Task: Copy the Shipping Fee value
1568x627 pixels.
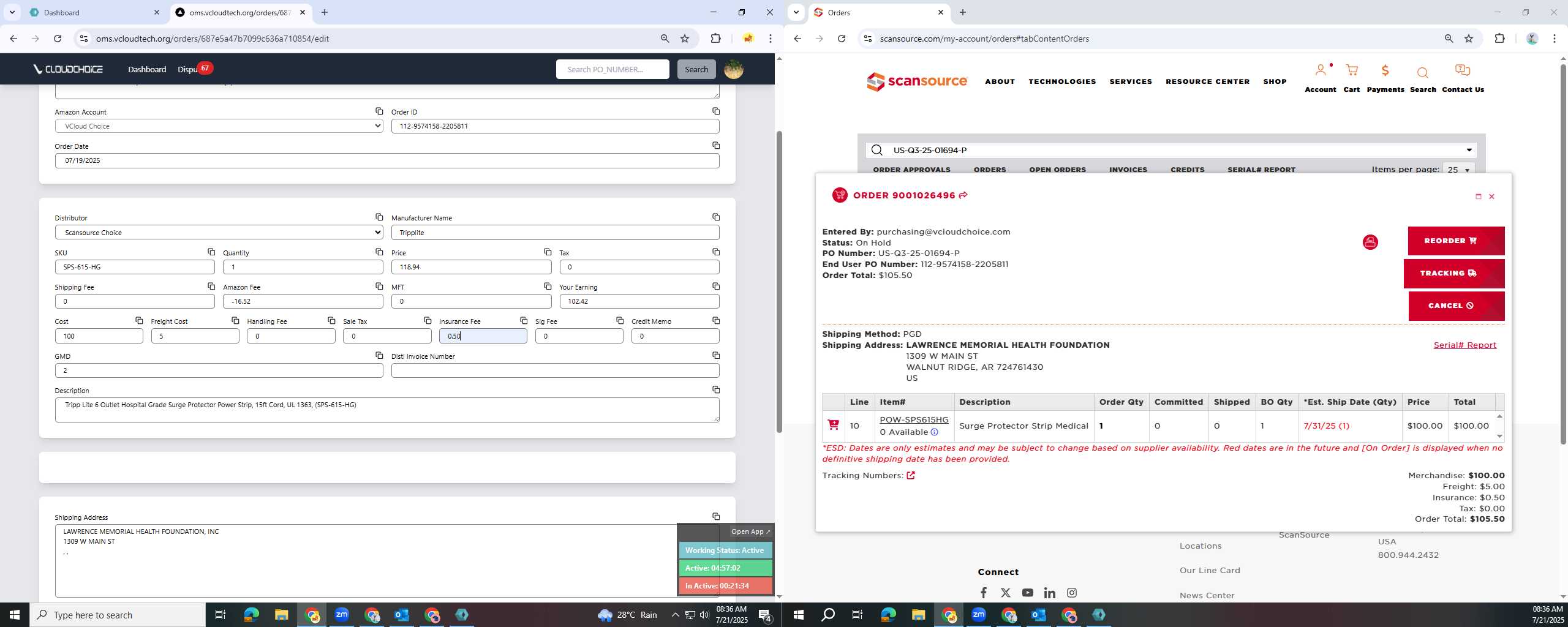Action: 211,287
